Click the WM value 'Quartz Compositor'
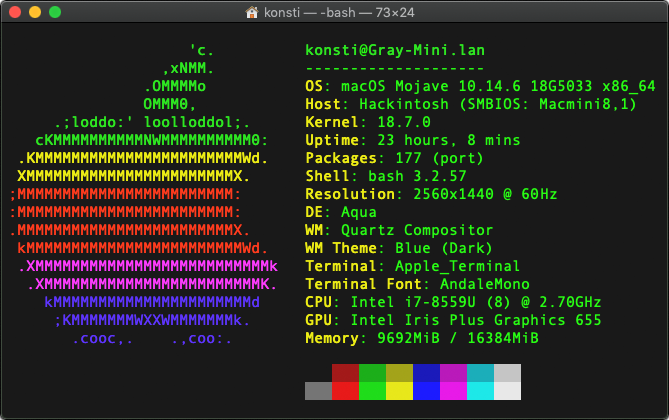 (417, 230)
